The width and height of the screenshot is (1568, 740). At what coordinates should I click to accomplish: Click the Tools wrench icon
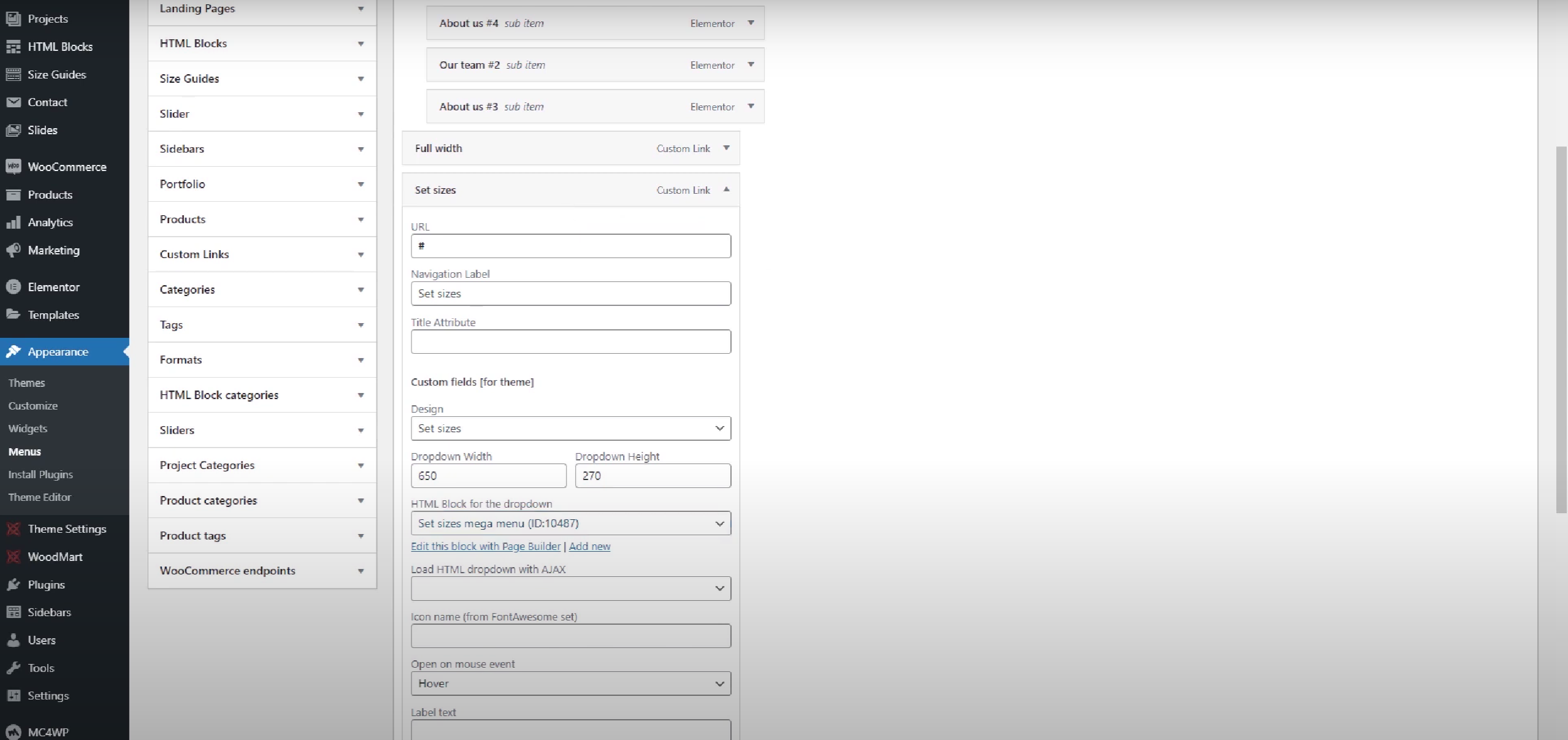click(13, 667)
